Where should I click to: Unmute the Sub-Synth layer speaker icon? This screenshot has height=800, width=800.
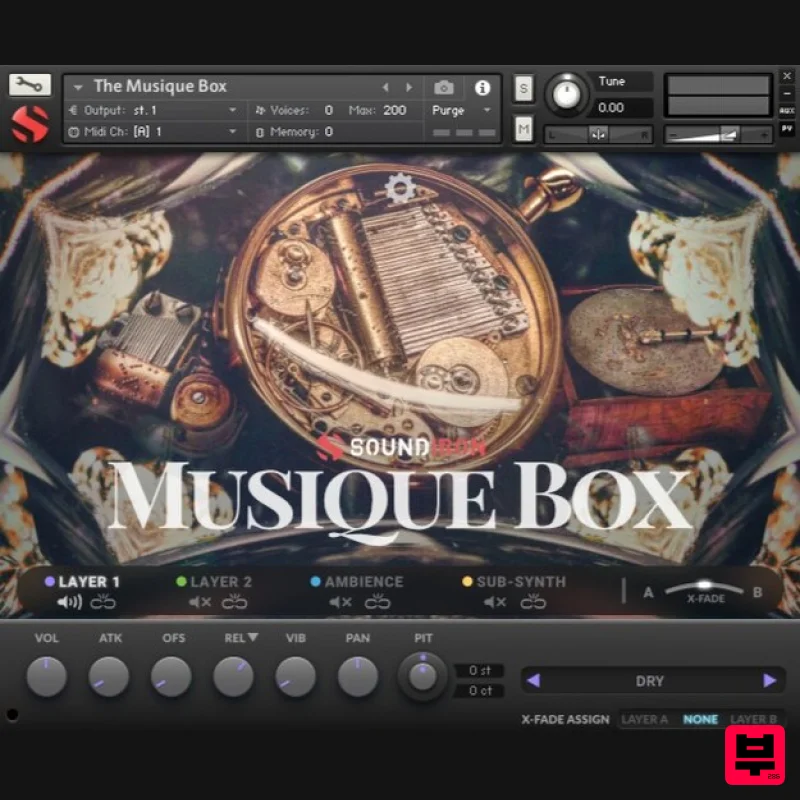[495, 603]
